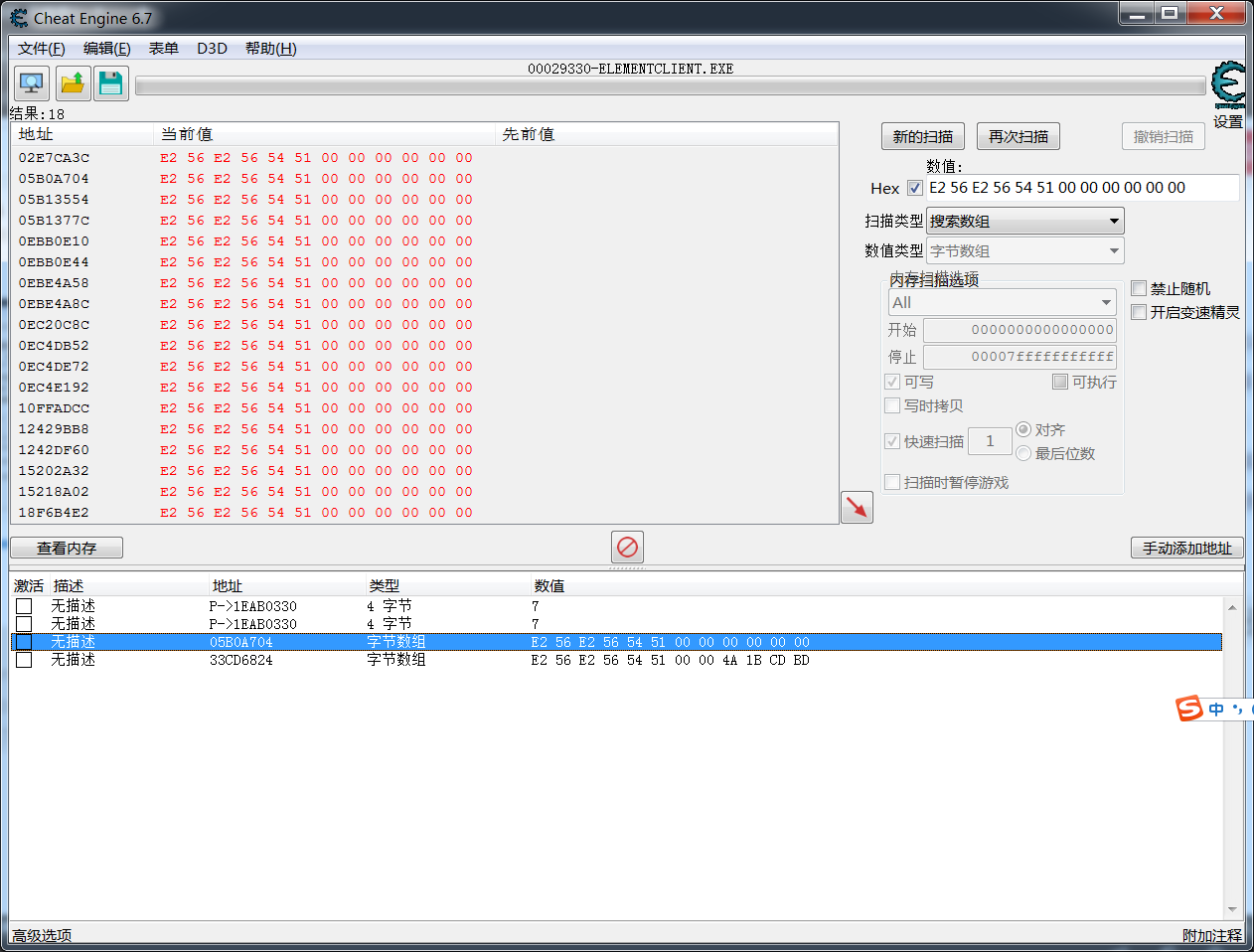Click 手动添加地址 button
This screenshot has width=1254, height=952.
click(1187, 548)
